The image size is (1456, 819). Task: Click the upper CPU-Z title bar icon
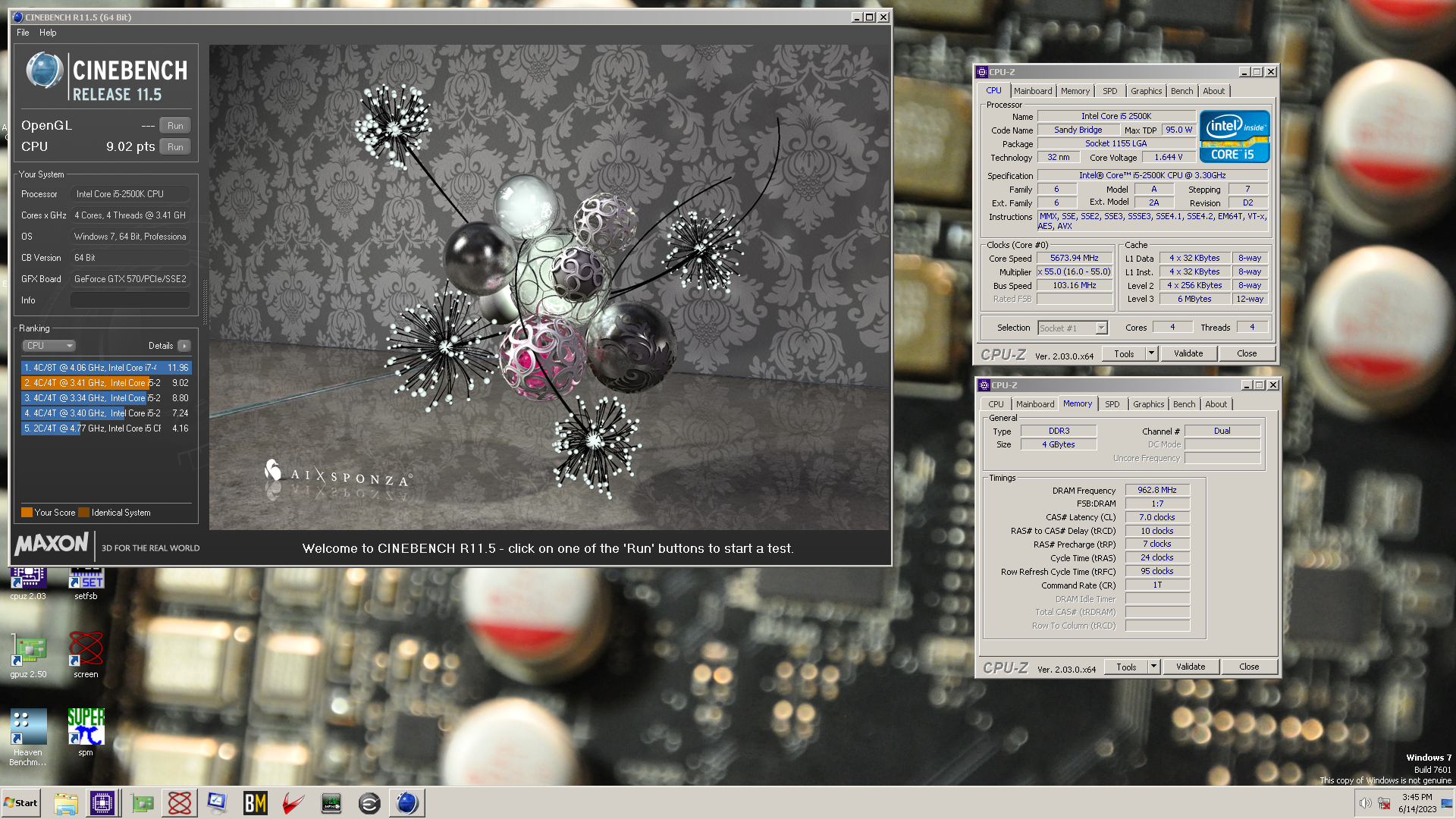click(982, 72)
